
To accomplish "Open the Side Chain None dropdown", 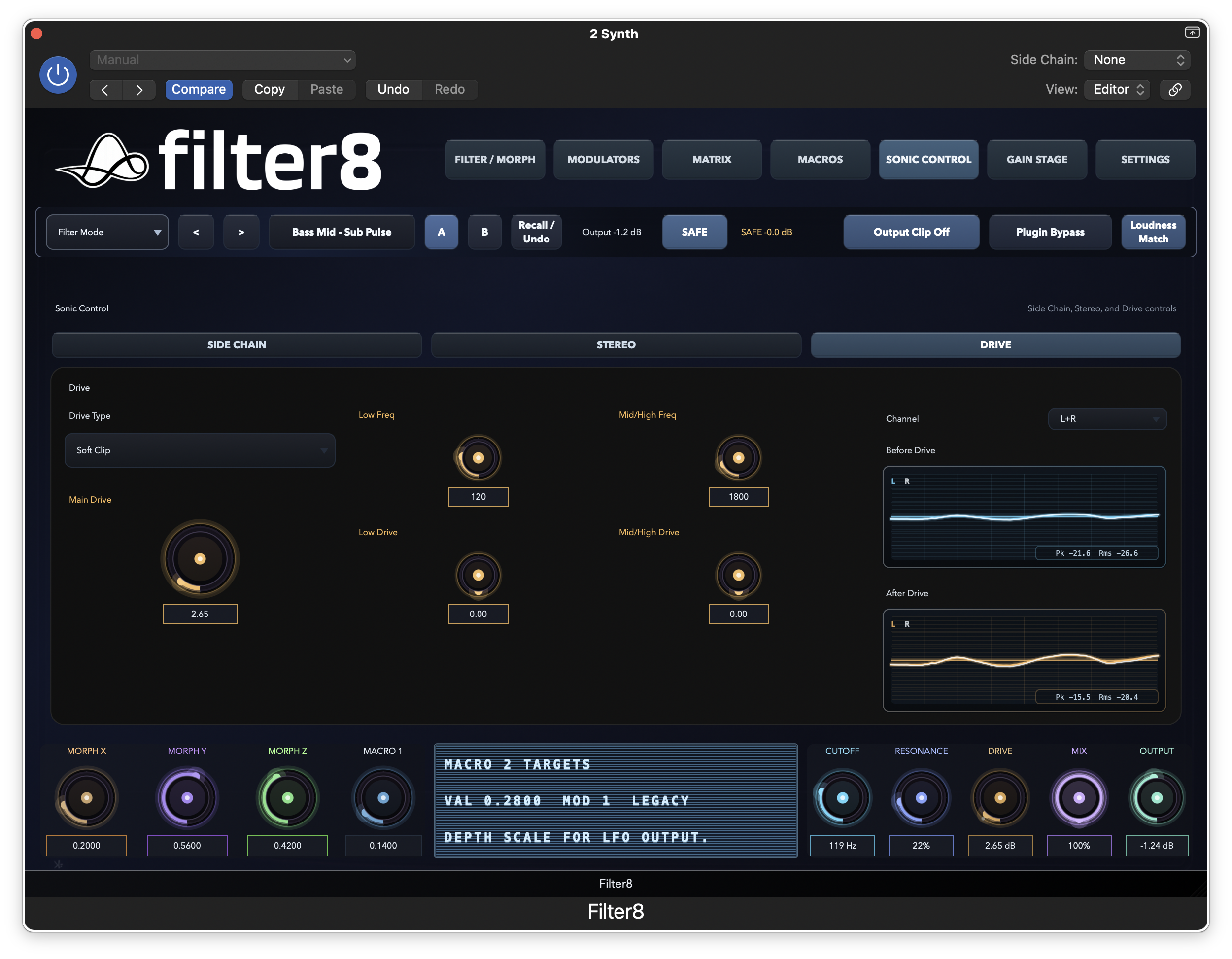I will click(x=1137, y=60).
